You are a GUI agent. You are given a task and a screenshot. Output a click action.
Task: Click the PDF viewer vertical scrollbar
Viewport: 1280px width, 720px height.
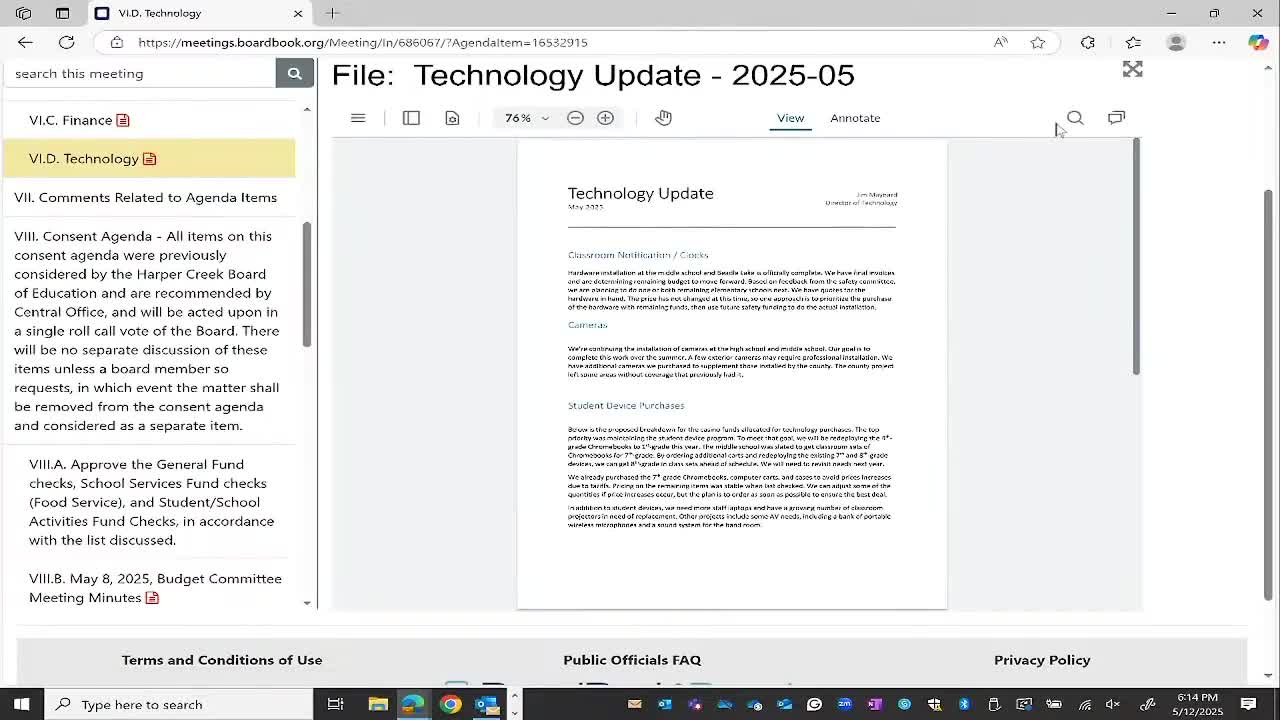(1136, 257)
